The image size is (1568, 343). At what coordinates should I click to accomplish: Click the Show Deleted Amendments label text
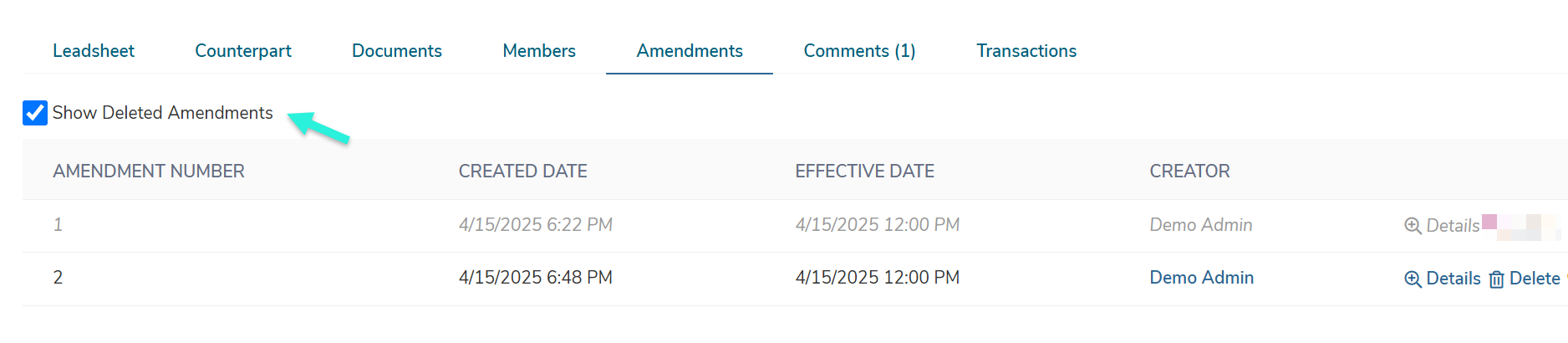tap(163, 113)
